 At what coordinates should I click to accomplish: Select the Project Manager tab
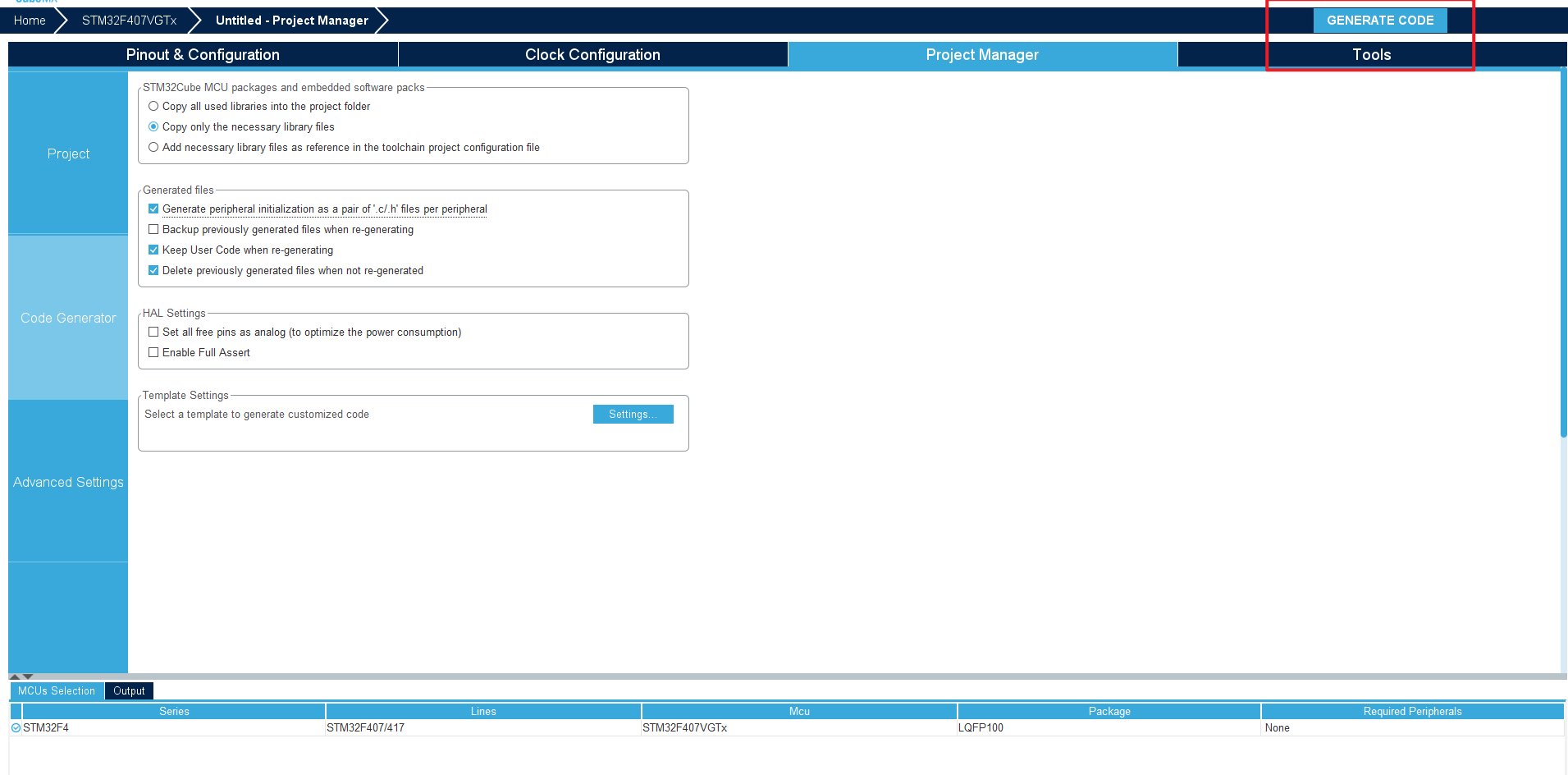[982, 54]
